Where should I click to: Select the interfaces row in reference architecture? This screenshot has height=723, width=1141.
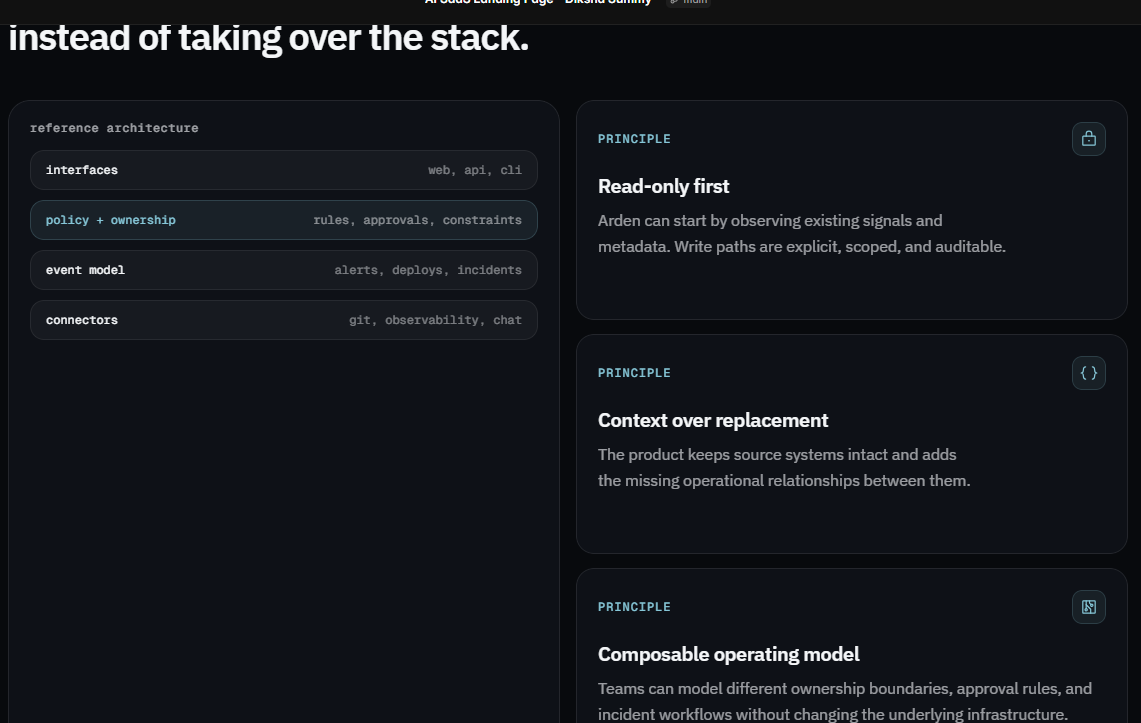[284, 170]
